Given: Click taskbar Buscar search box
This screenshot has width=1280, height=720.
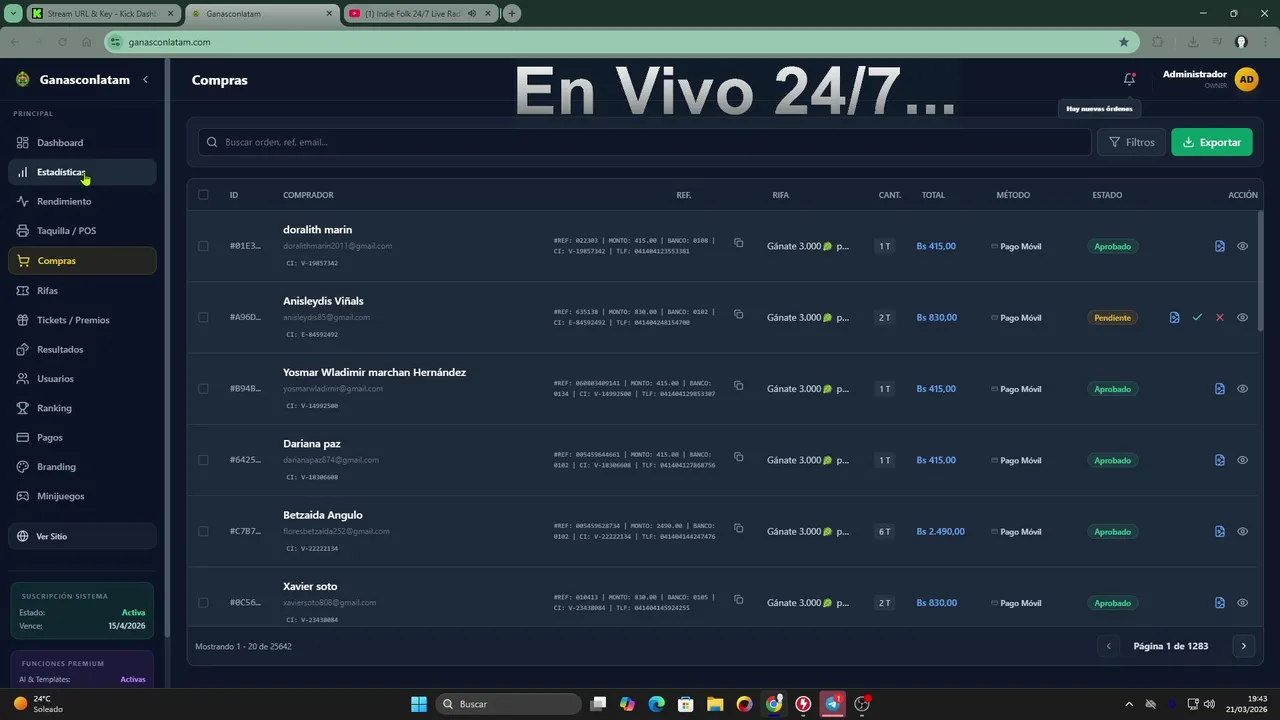Looking at the screenshot, I should [507, 704].
